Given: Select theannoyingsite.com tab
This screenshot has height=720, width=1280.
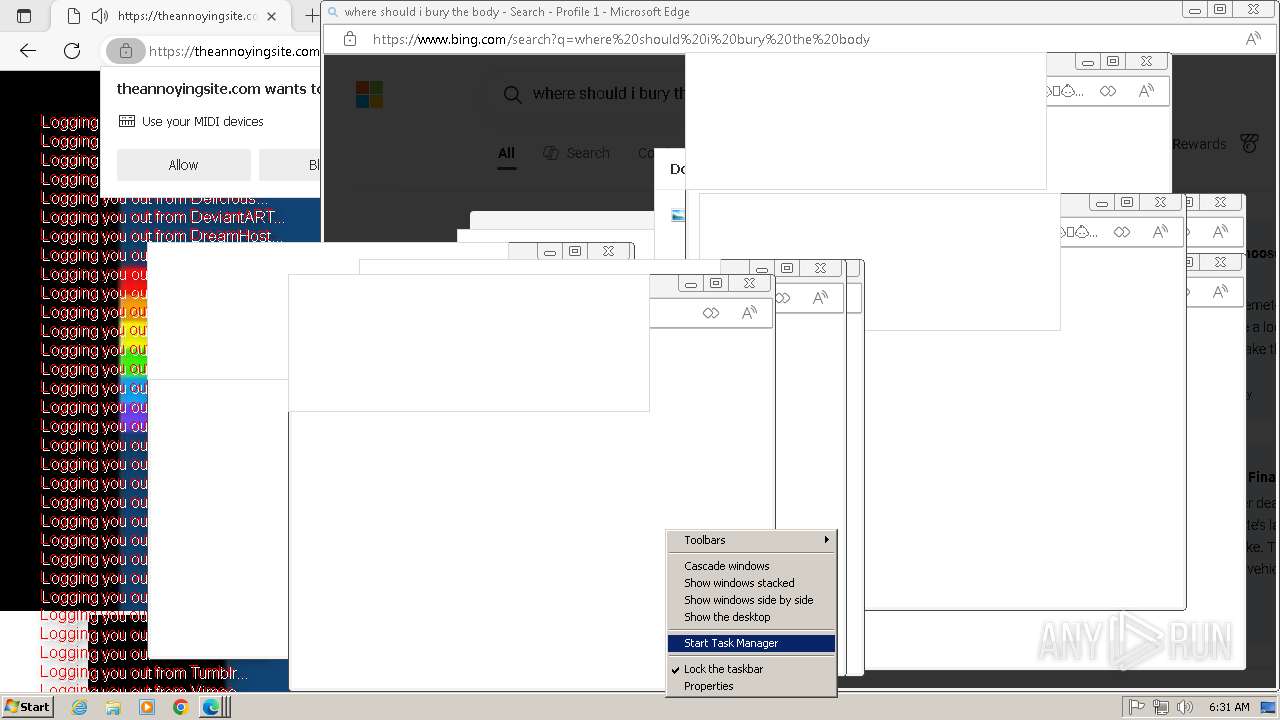Looking at the screenshot, I should (172, 16).
